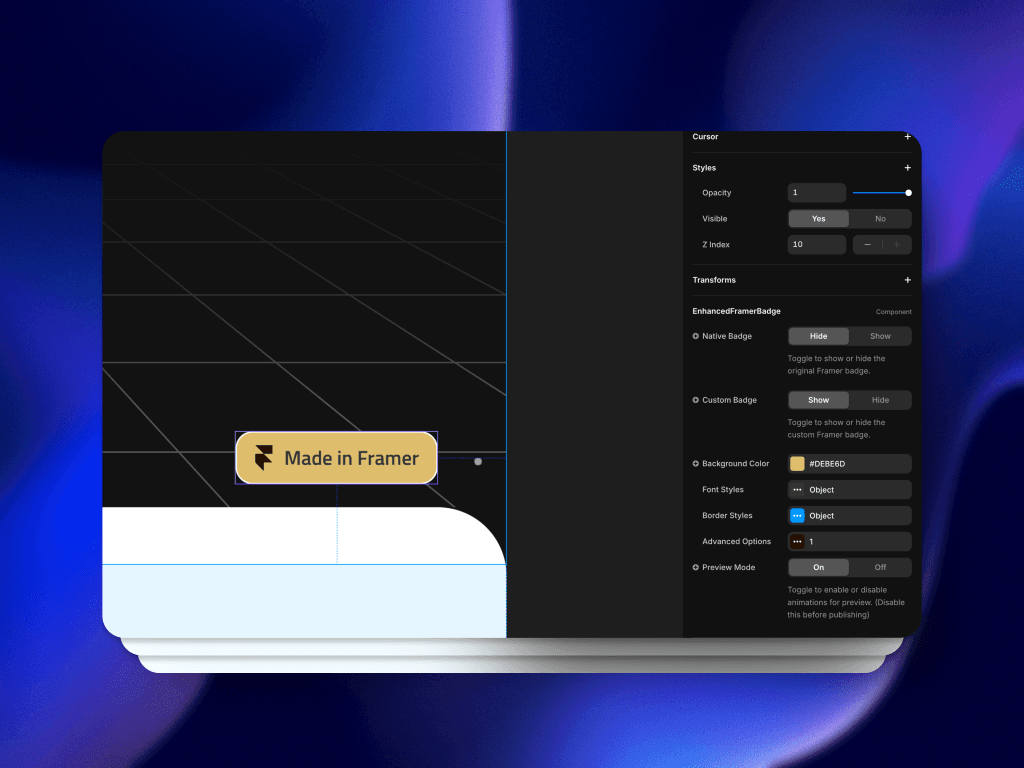1024x768 pixels.
Task: Click the Z Index label
Action: pos(716,245)
